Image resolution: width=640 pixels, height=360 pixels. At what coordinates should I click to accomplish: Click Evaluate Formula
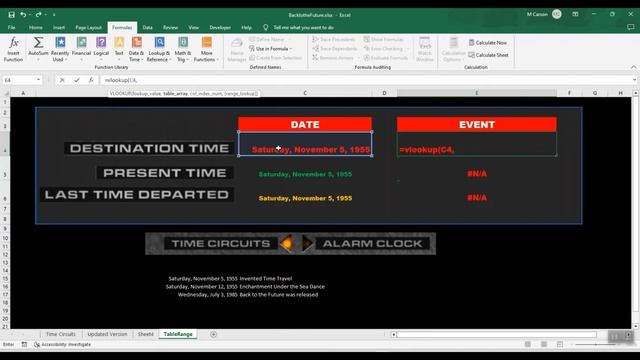coord(386,58)
